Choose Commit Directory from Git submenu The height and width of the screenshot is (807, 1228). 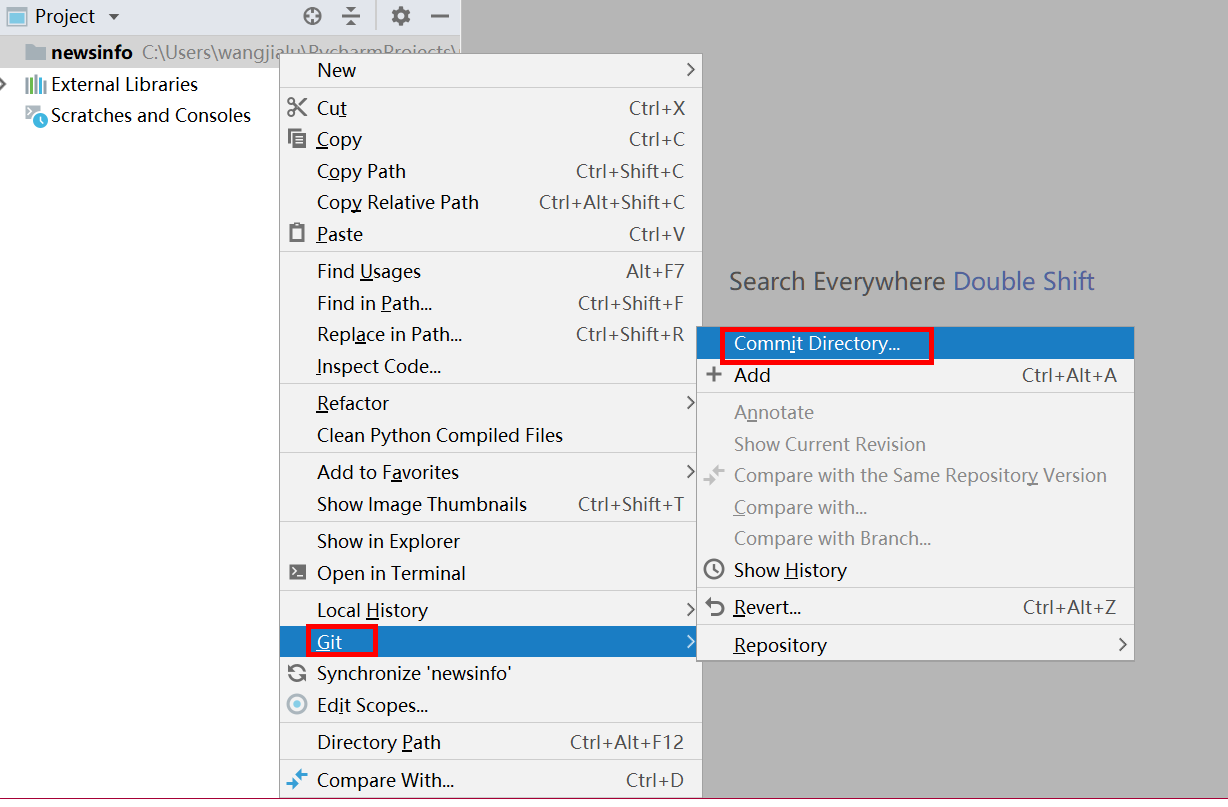pyautogui.click(x=817, y=344)
